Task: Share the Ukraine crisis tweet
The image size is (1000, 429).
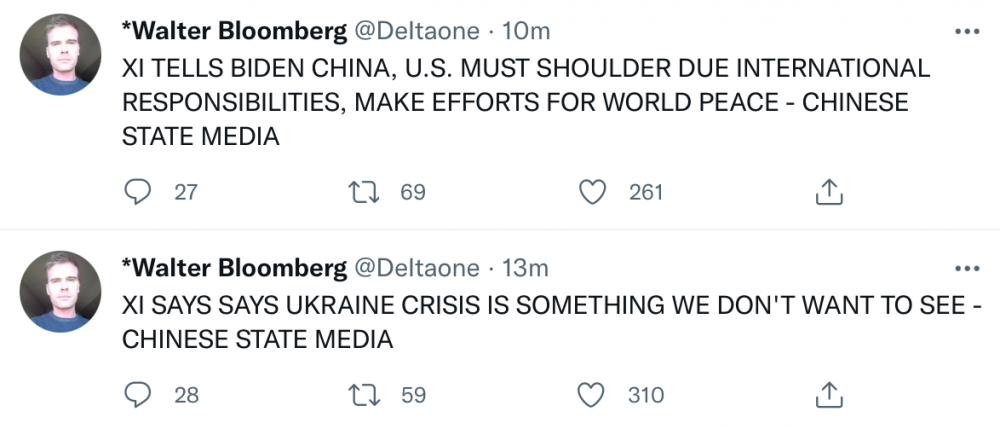Action: [x=830, y=395]
